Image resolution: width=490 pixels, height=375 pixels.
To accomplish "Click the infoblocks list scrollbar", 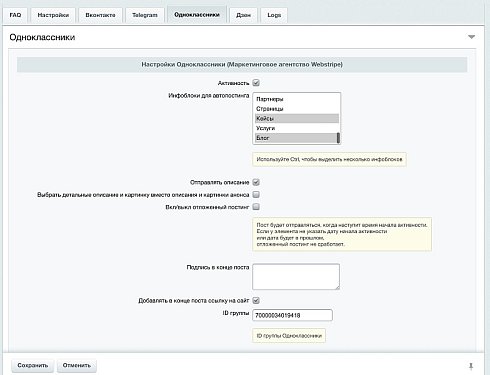I will 338,138.
